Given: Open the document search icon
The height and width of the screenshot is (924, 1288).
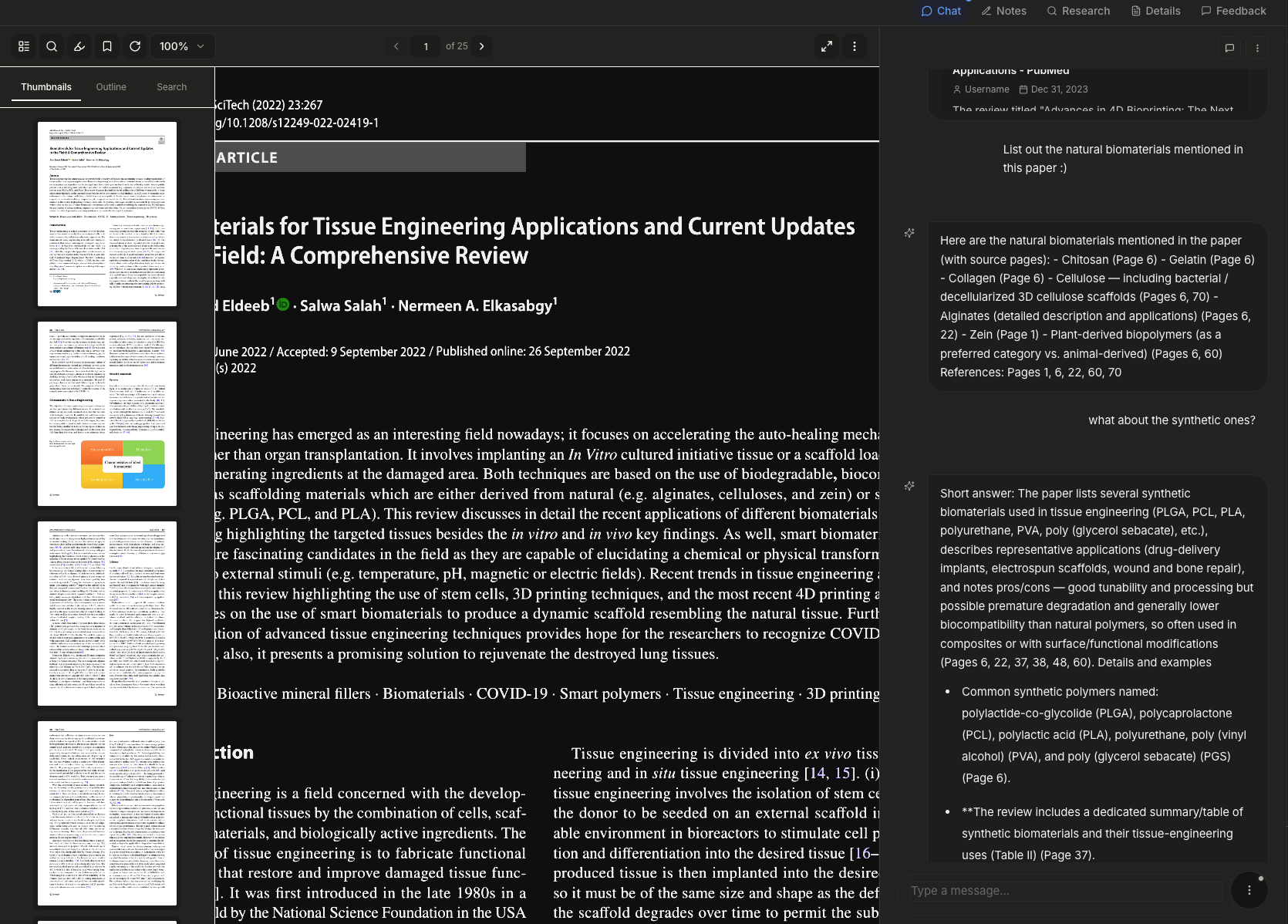Looking at the screenshot, I should 51,46.
